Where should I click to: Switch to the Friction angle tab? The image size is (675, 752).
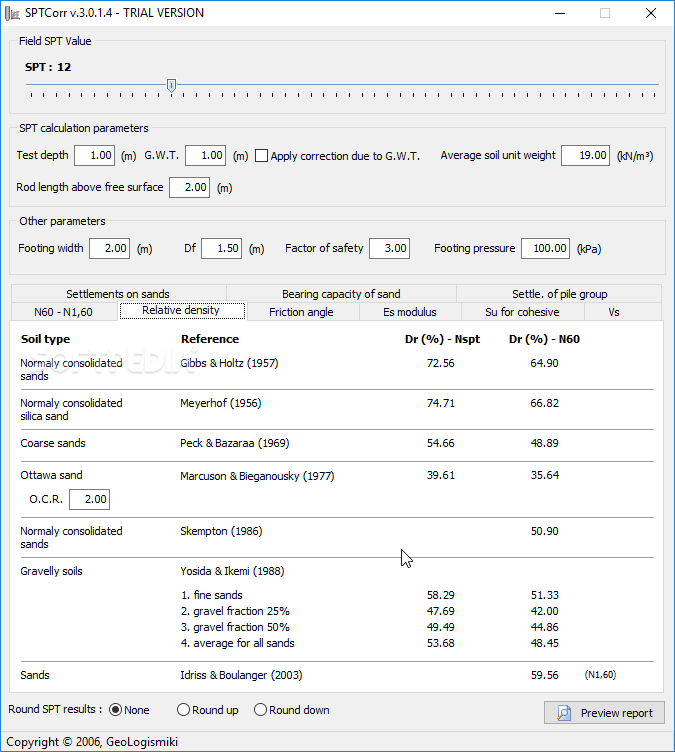301,312
